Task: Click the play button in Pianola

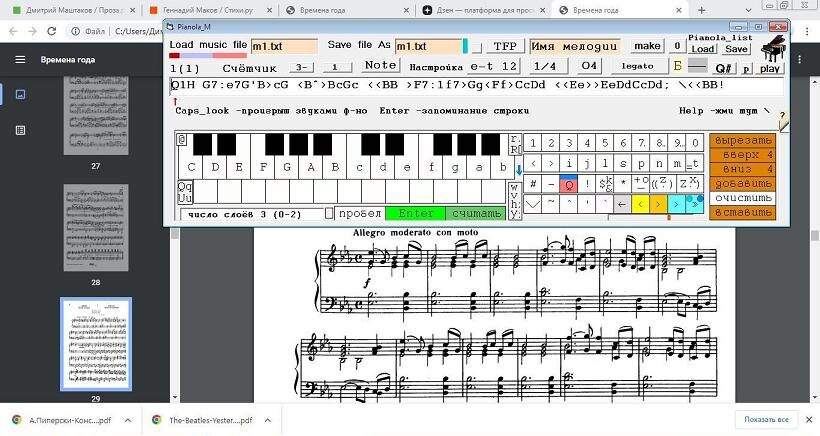Action: click(770, 68)
